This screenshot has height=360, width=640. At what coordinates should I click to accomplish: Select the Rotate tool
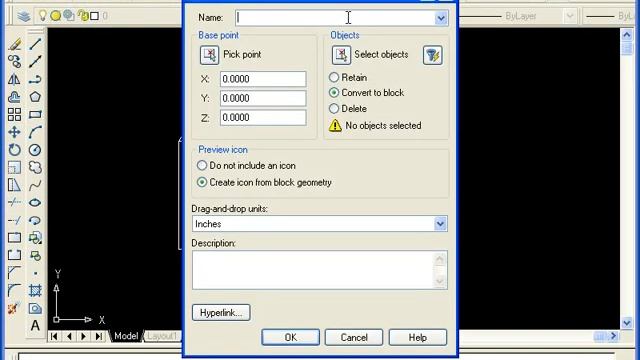[x=14, y=150]
